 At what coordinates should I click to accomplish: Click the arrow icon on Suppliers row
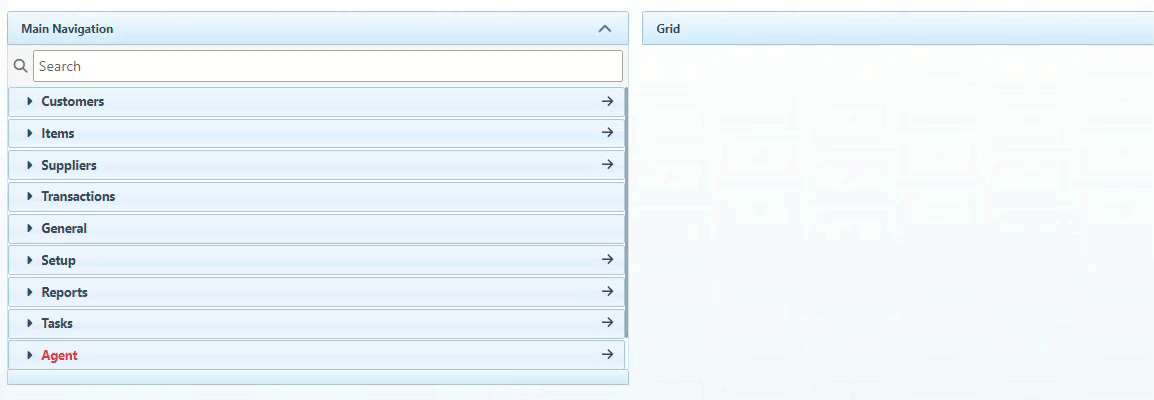(x=606, y=165)
